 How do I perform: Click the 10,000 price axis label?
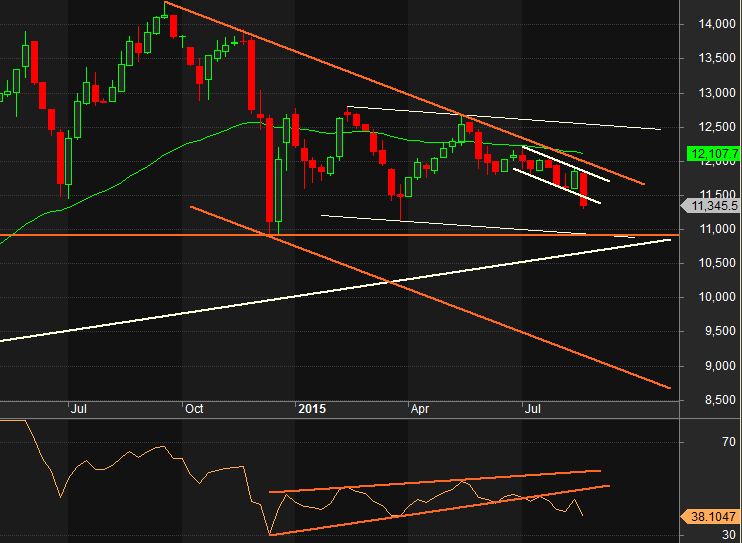717,297
